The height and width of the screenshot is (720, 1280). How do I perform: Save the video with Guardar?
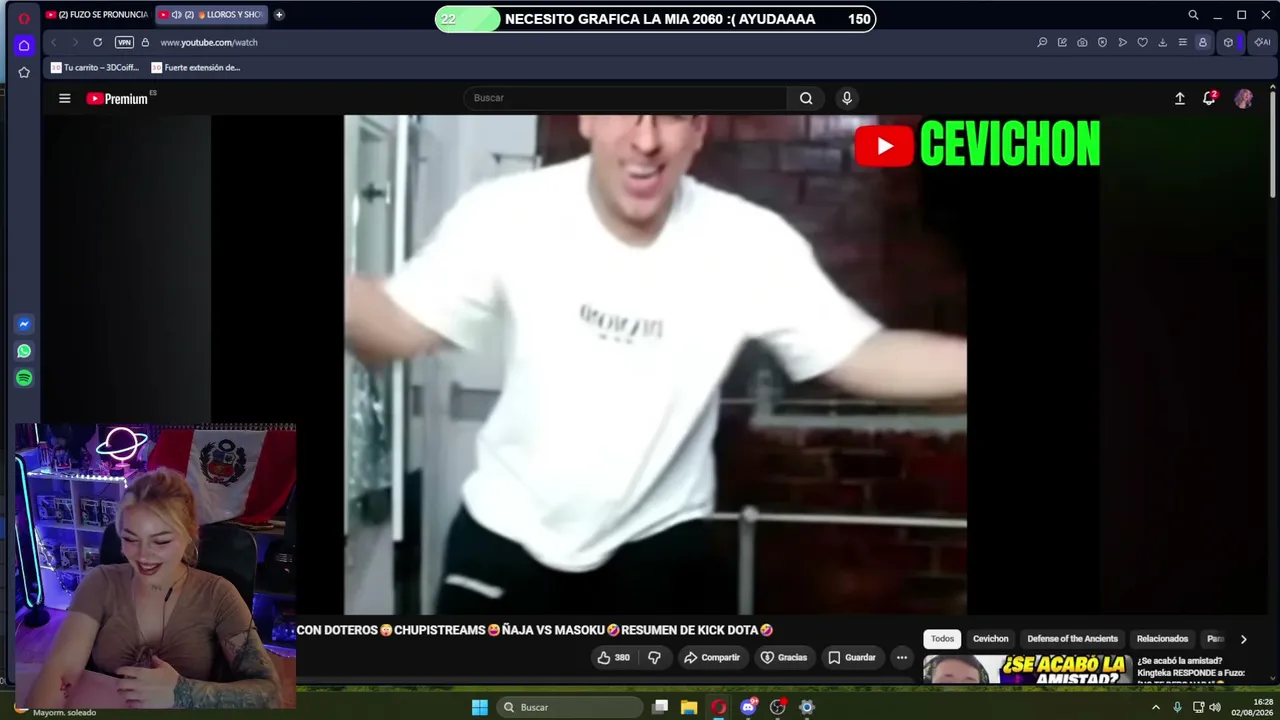(x=852, y=657)
